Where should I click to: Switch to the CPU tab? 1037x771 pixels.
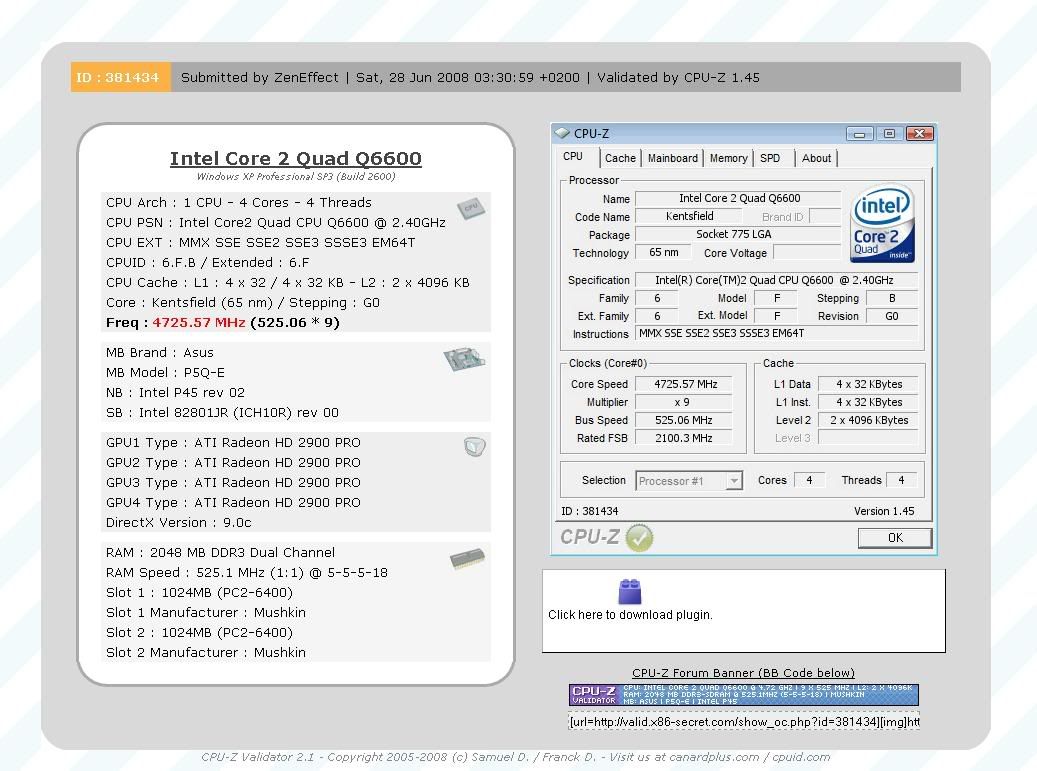[x=573, y=157]
